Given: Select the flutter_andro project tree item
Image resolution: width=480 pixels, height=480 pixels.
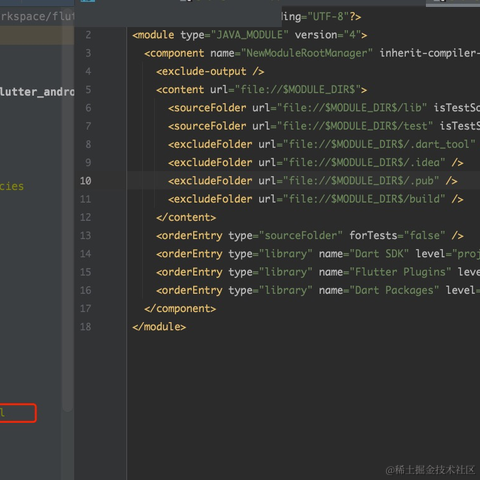Looking at the screenshot, I should pyautogui.click(x=37, y=92).
